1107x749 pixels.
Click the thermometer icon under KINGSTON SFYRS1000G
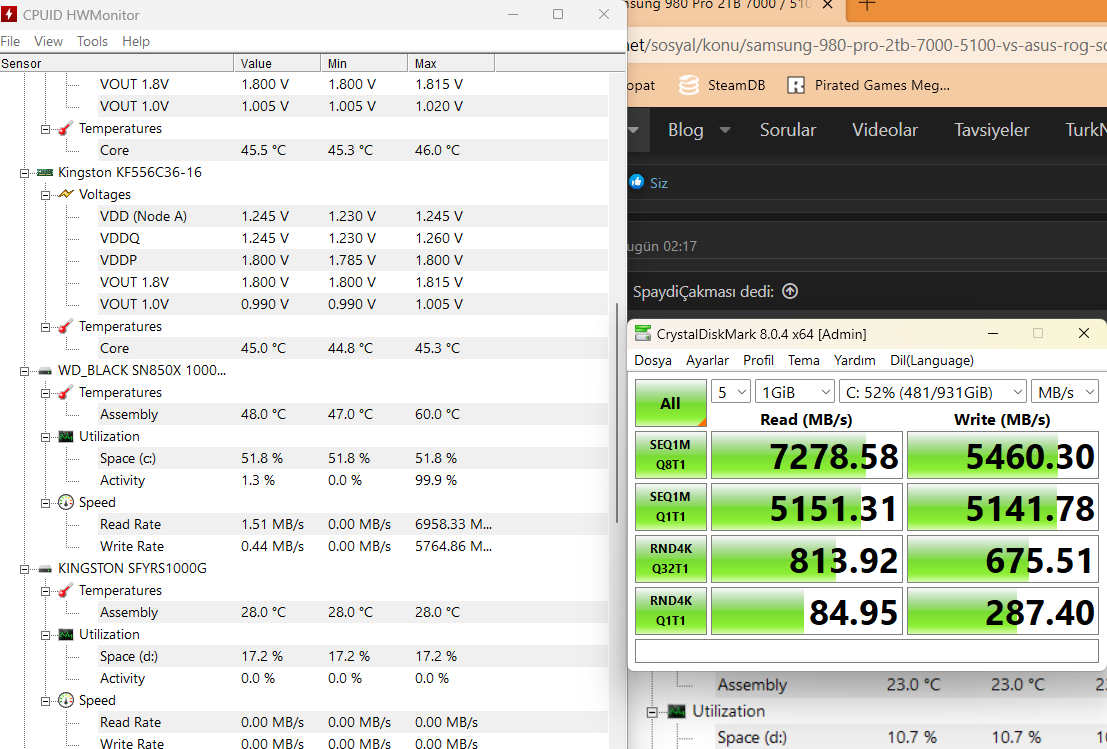click(x=66, y=590)
